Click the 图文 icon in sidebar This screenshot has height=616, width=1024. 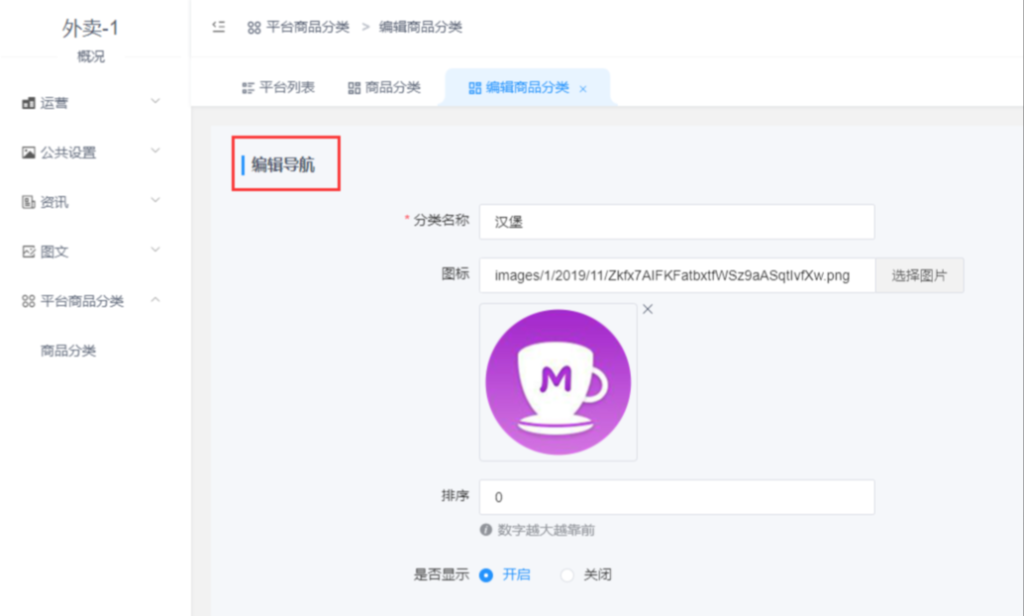click(28, 252)
